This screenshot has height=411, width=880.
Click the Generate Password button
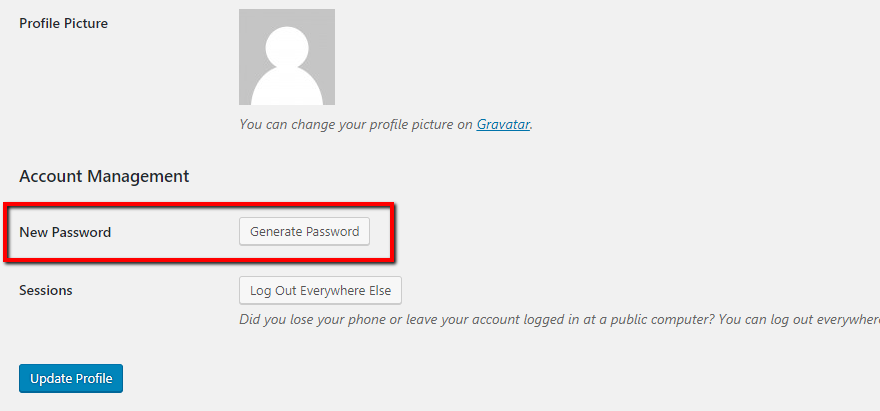tap(304, 231)
